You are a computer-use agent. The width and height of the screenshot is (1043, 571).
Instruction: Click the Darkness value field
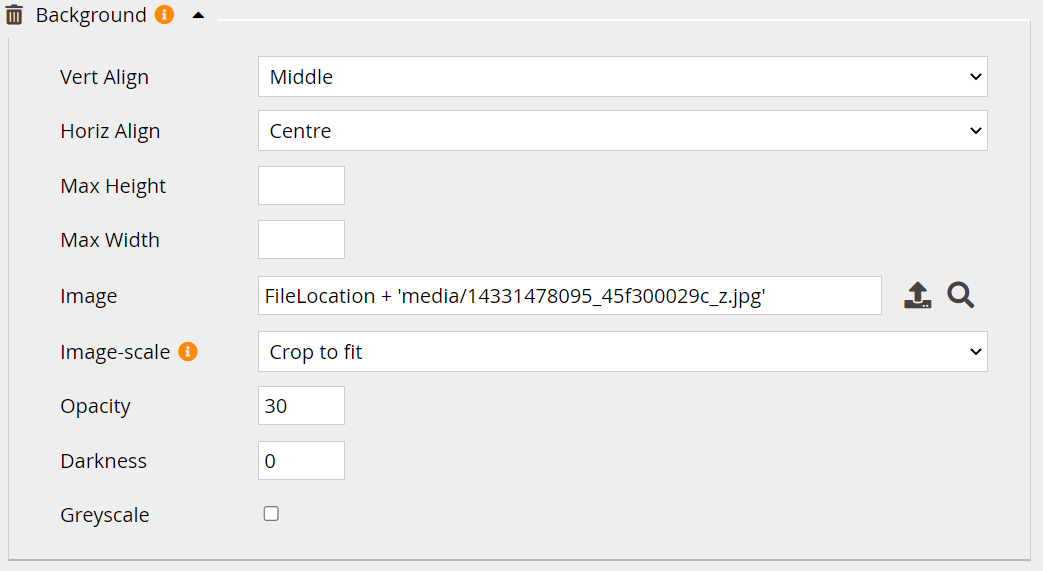point(301,461)
